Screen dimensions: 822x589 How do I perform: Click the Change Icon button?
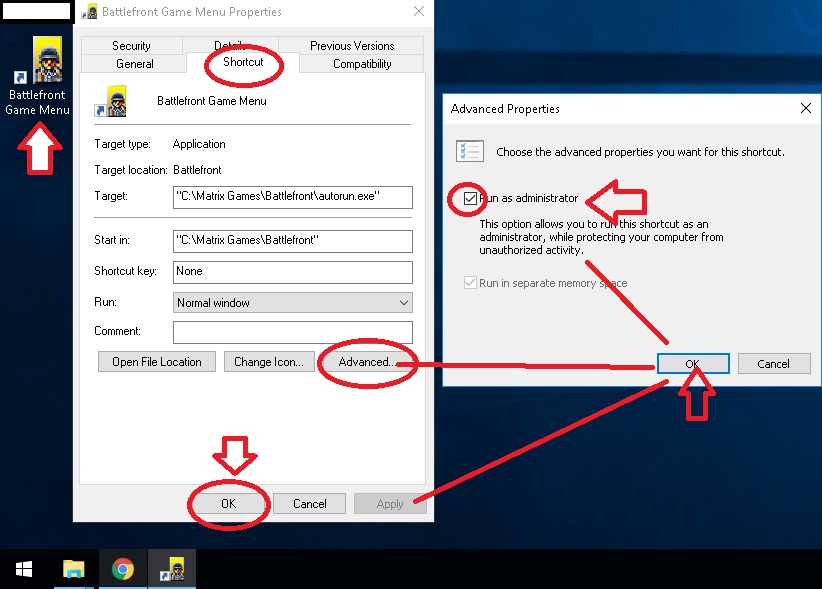(269, 362)
